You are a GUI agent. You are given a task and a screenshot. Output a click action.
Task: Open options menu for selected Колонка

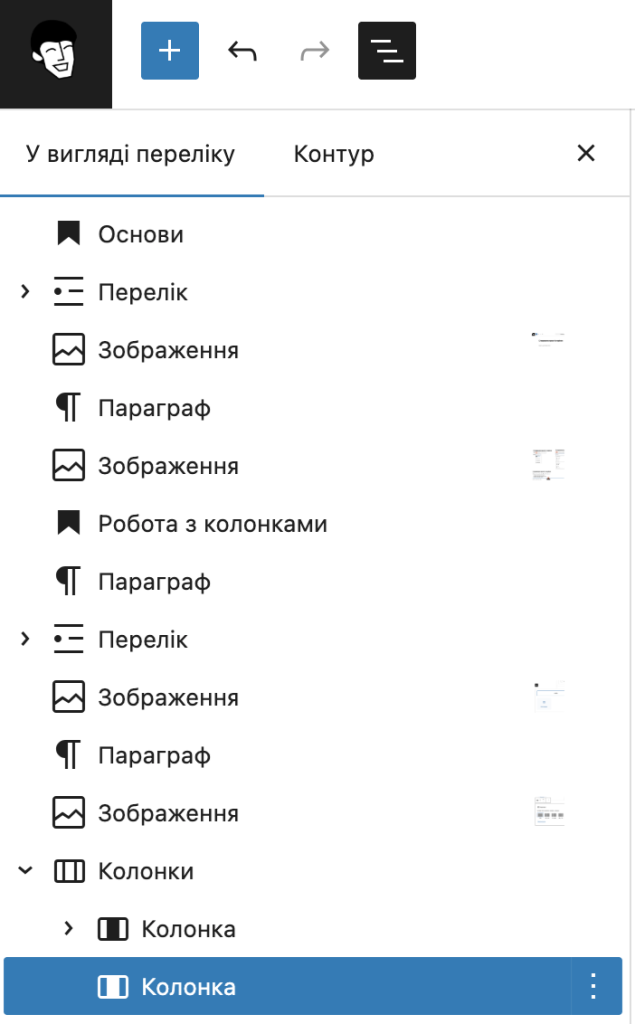point(593,986)
